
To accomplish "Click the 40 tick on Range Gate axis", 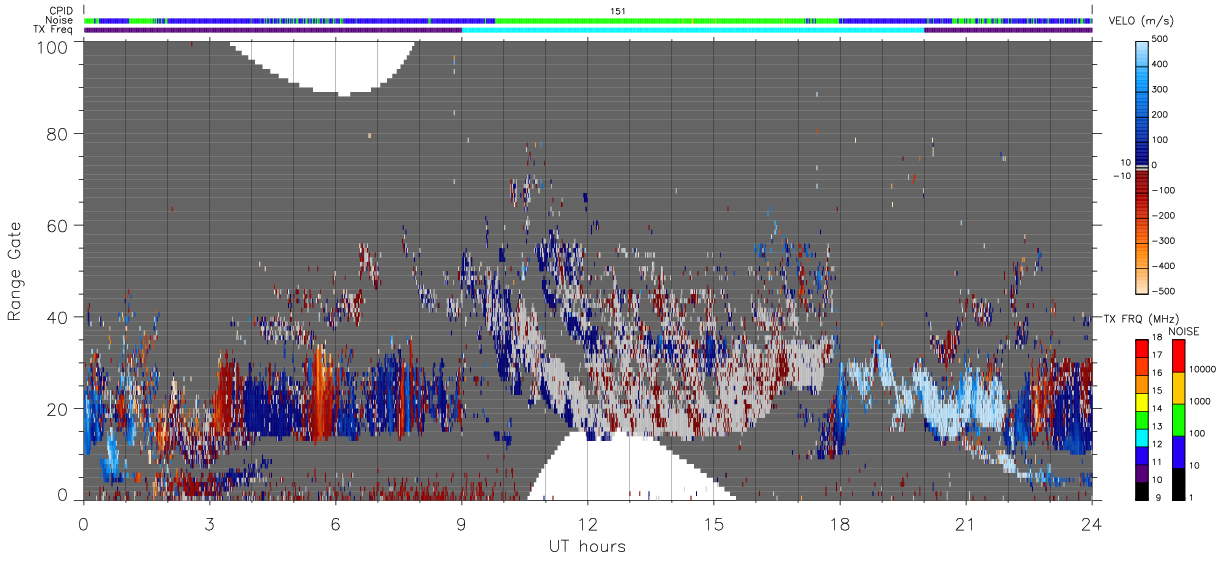I will (57, 317).
